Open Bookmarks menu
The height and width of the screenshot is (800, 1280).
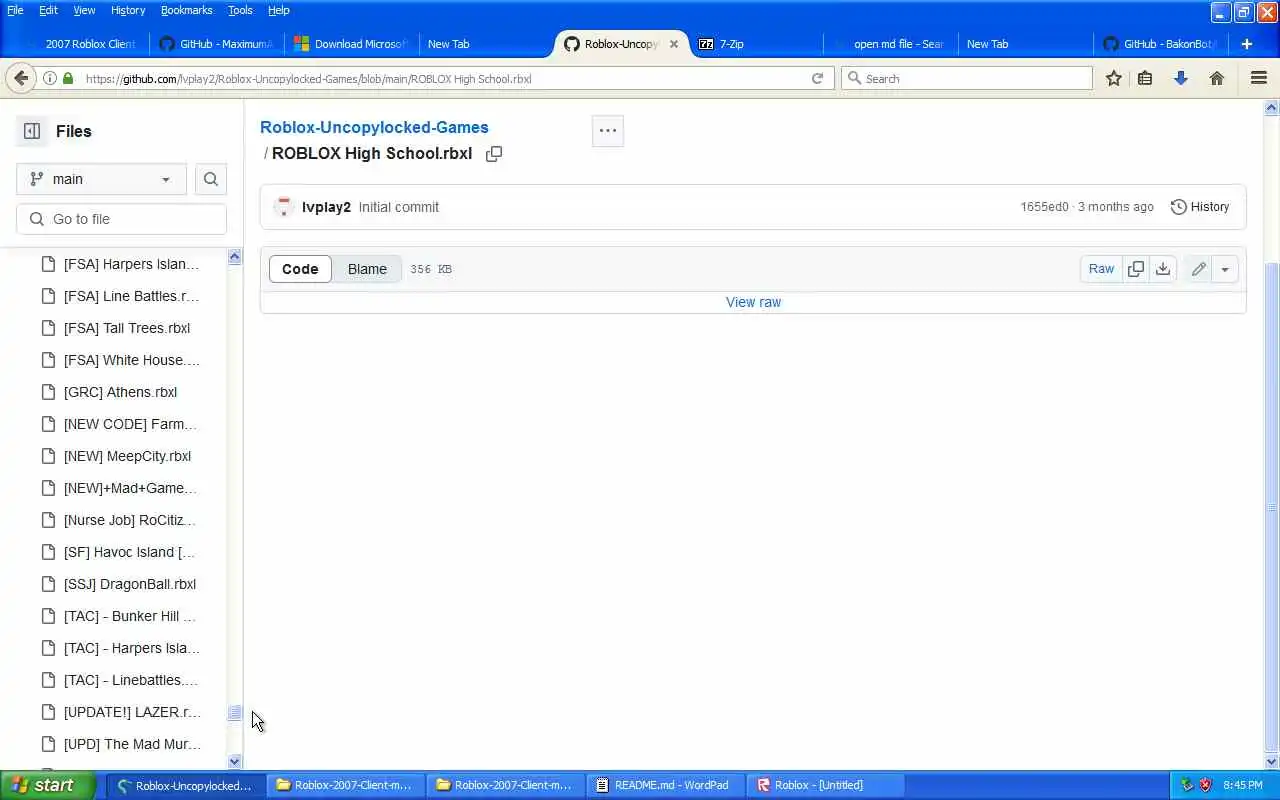(186, 10)
